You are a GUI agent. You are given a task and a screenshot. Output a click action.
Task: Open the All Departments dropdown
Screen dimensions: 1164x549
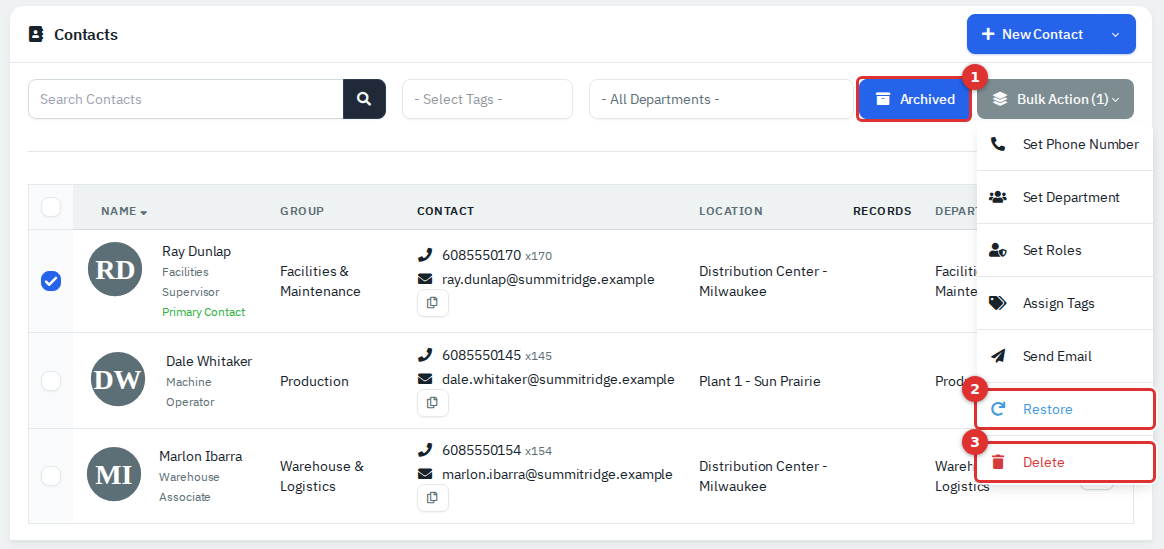(722, 99)
